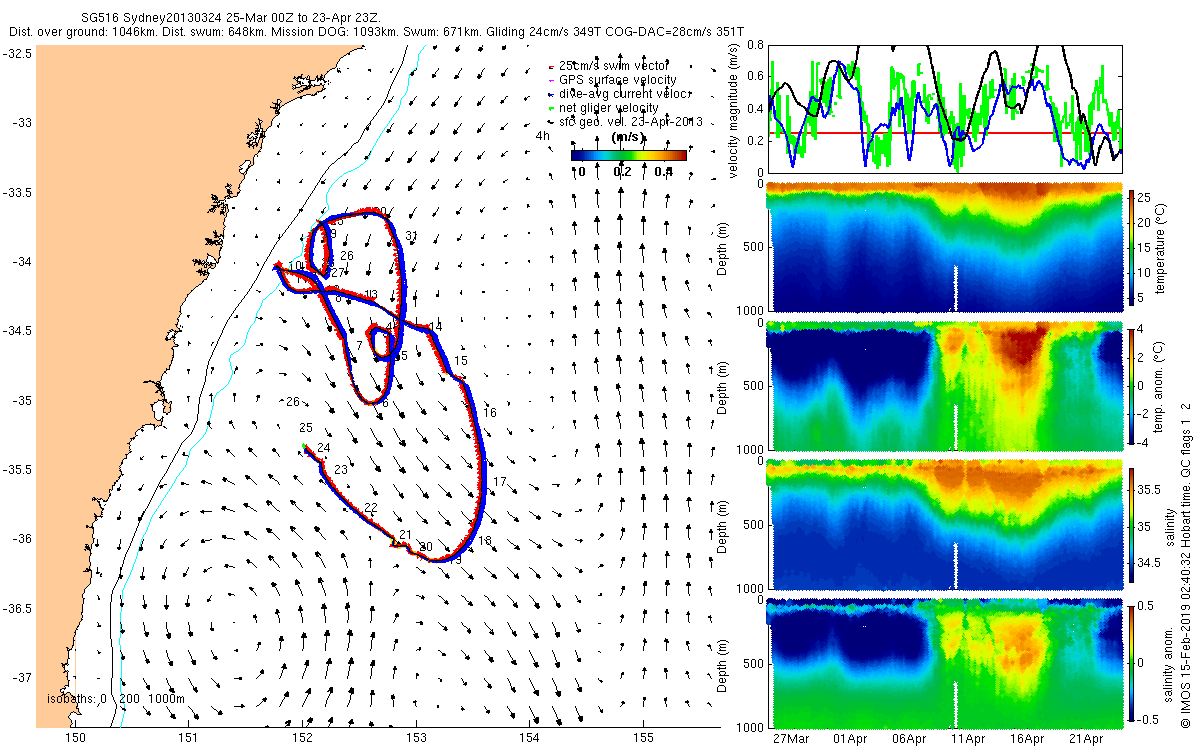Click longitude tick label '153'

click(x=416, y=738)
